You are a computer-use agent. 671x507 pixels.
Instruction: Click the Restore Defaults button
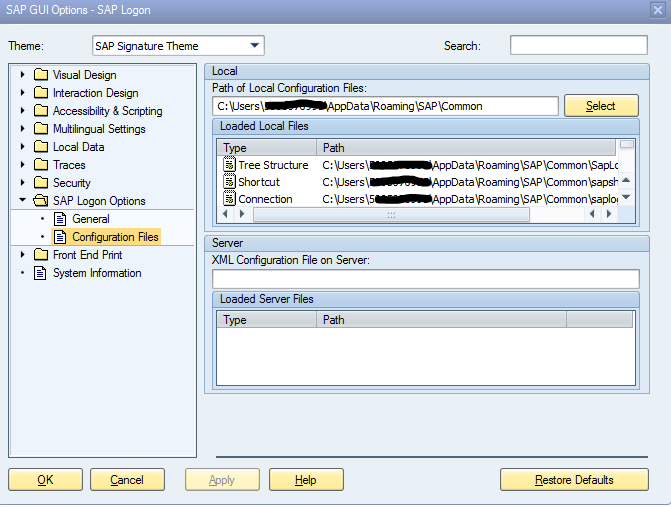[574, 480]
